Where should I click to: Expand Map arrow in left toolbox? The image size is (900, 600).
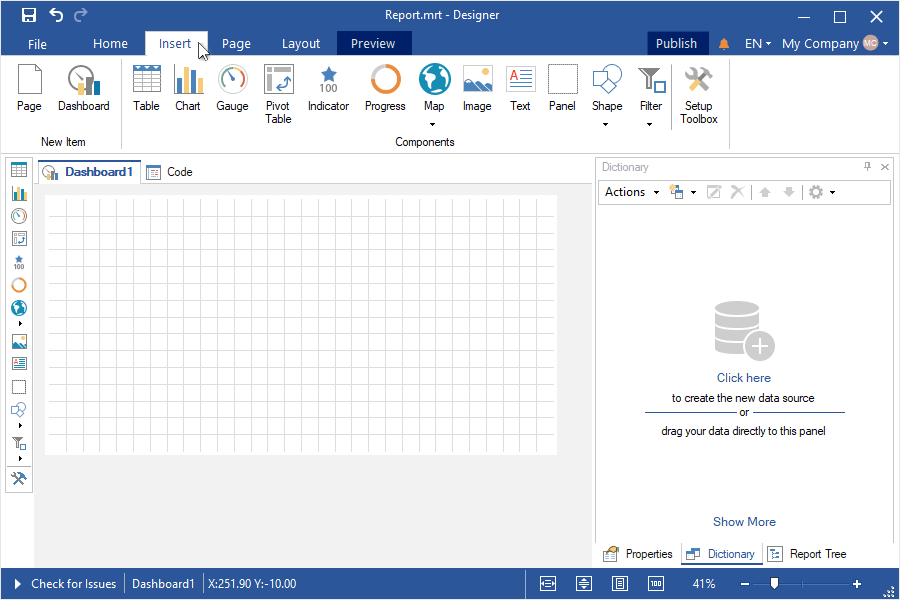click(20, 324)
